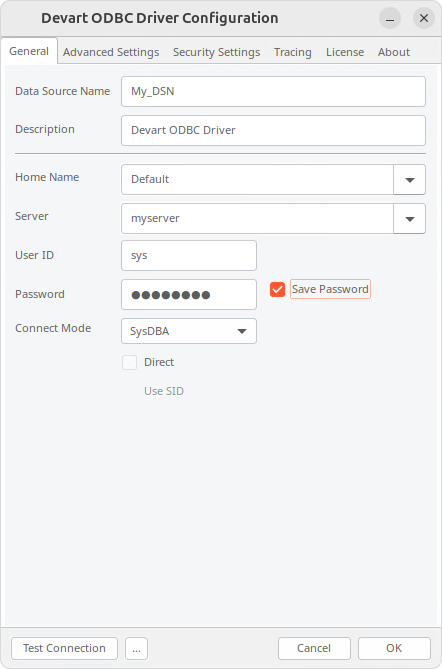442x669 pixels.
Task: Minimize the Devart ODBC Driver Configuration window
Action: point(390,18)
